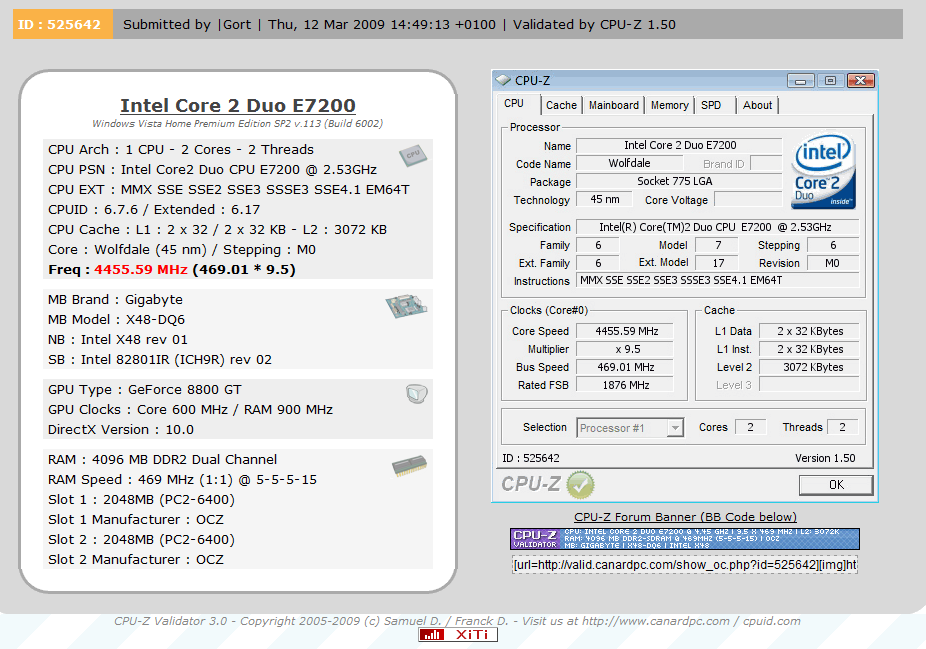Click the Intel Core 2 Duo logo
Screen dimensions: 926x649
823,172
